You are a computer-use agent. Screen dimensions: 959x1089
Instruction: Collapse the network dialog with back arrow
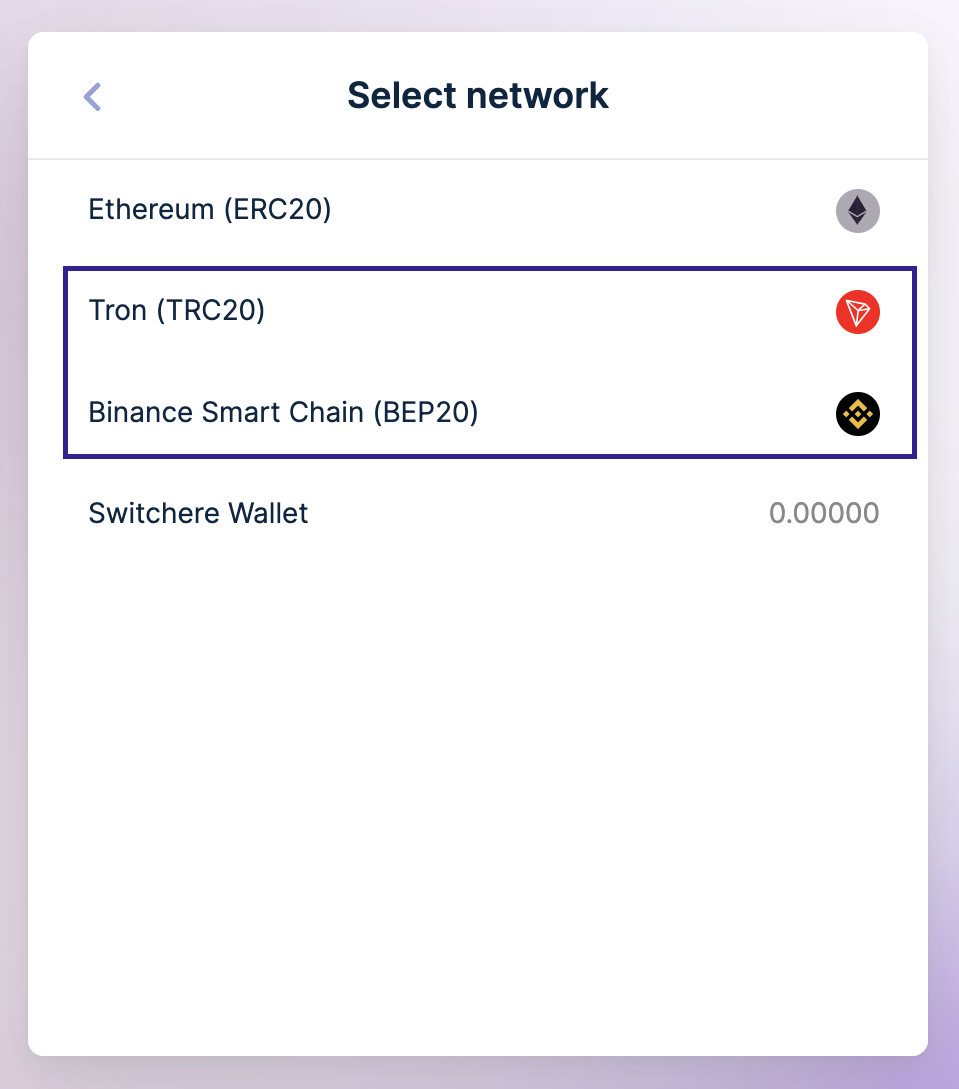point(91,96)
